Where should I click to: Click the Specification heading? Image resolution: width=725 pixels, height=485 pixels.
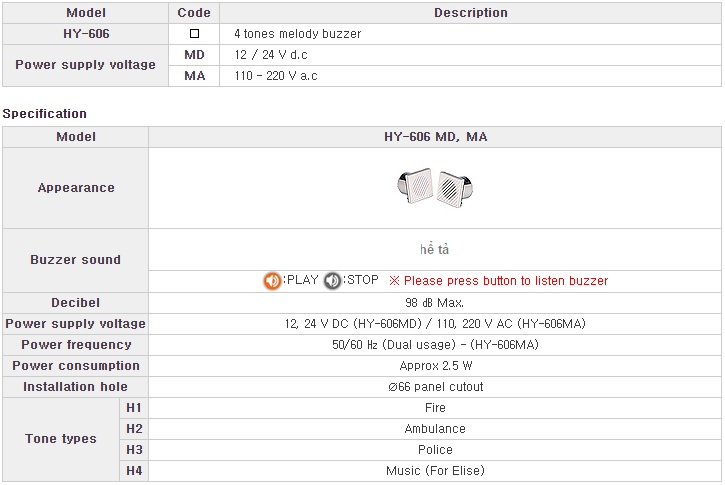pos(44,114)
